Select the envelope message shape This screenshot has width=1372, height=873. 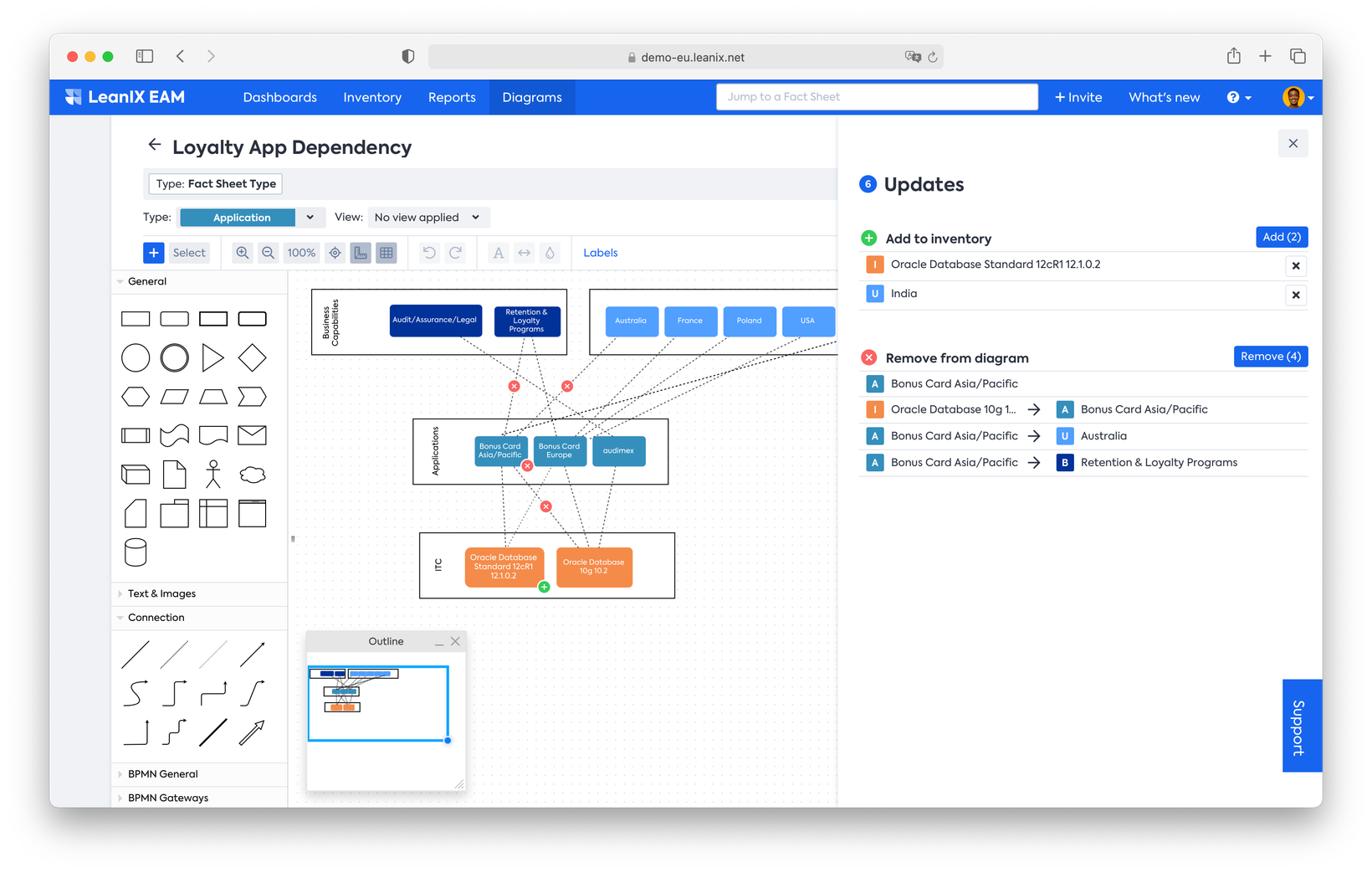[x=252, y=435]
